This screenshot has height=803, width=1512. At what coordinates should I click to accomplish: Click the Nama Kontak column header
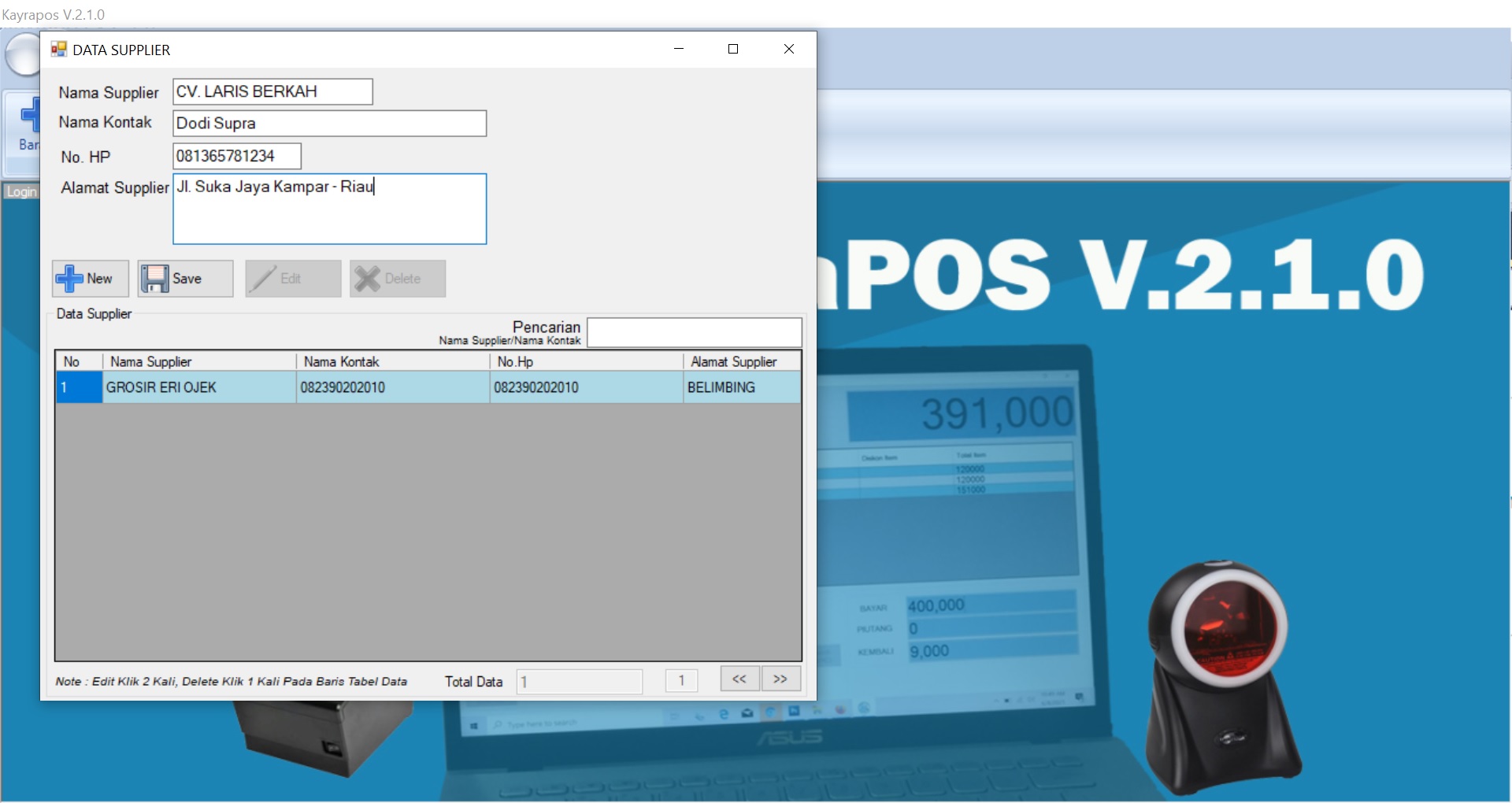(x=392, y=361)
